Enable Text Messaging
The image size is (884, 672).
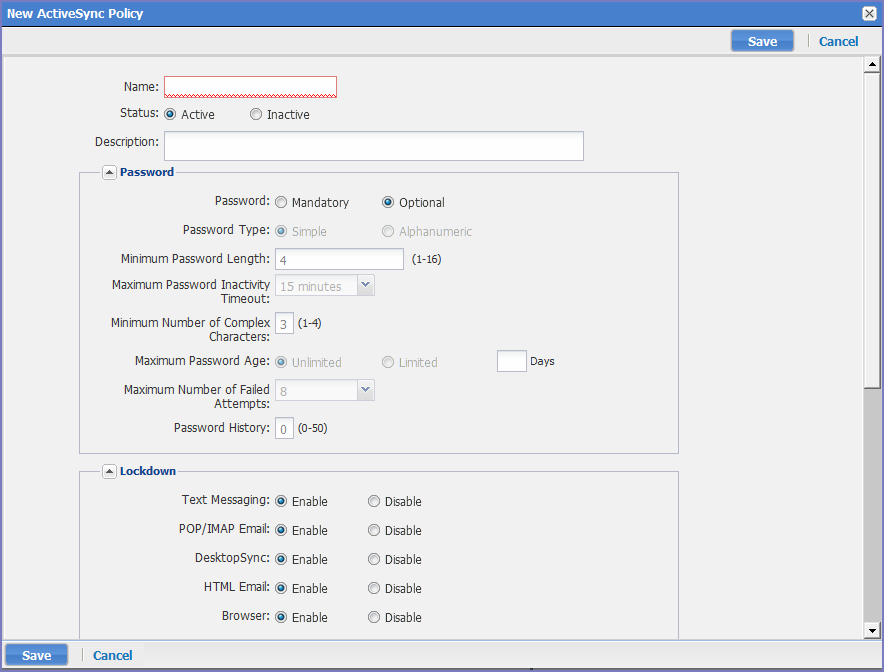281,501
